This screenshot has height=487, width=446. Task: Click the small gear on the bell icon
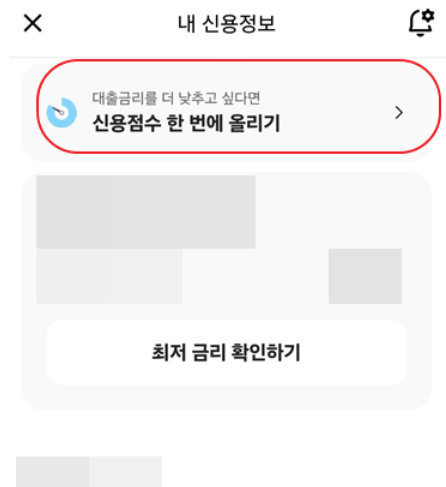[x=428, y=16]
